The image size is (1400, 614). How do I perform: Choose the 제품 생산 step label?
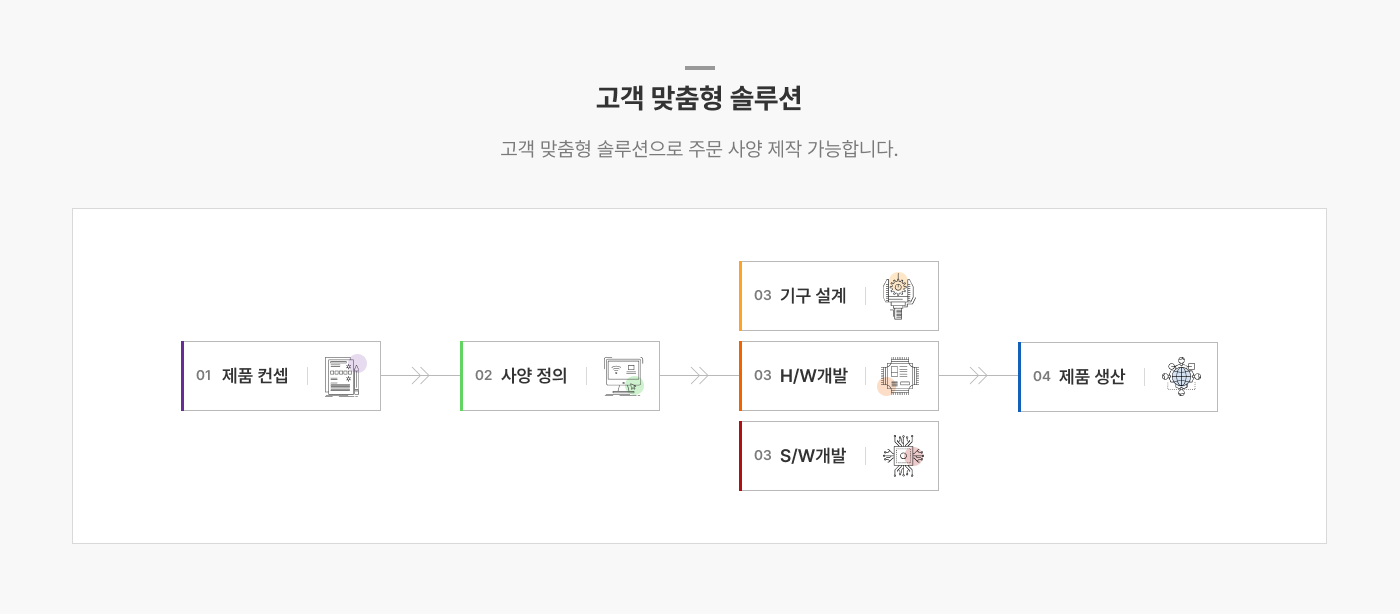(x=1092, y=377)
